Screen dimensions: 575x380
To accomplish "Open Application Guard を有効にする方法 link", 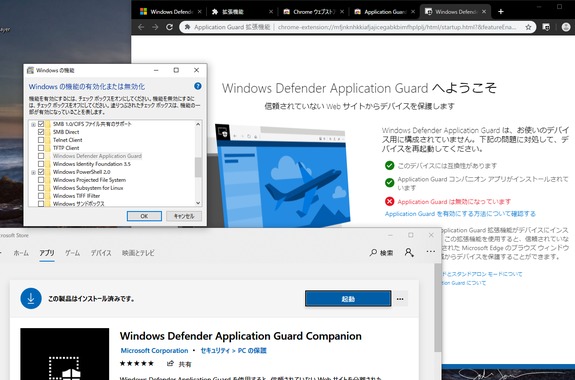I will point(460,213).
